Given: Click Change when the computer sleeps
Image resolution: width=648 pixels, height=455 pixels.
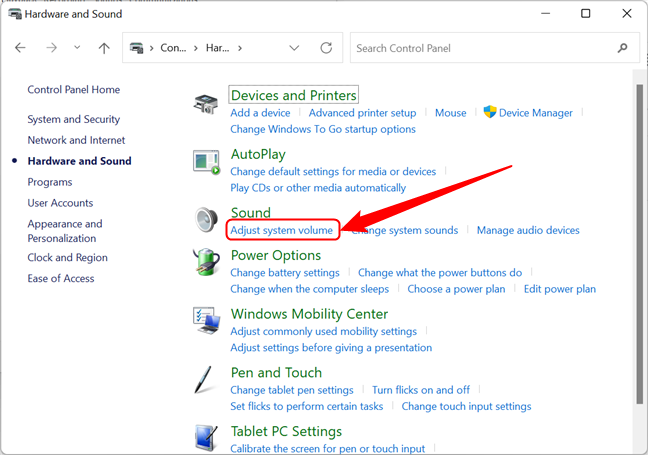Looking at the screenshot, I should click(x=310, y=289).
